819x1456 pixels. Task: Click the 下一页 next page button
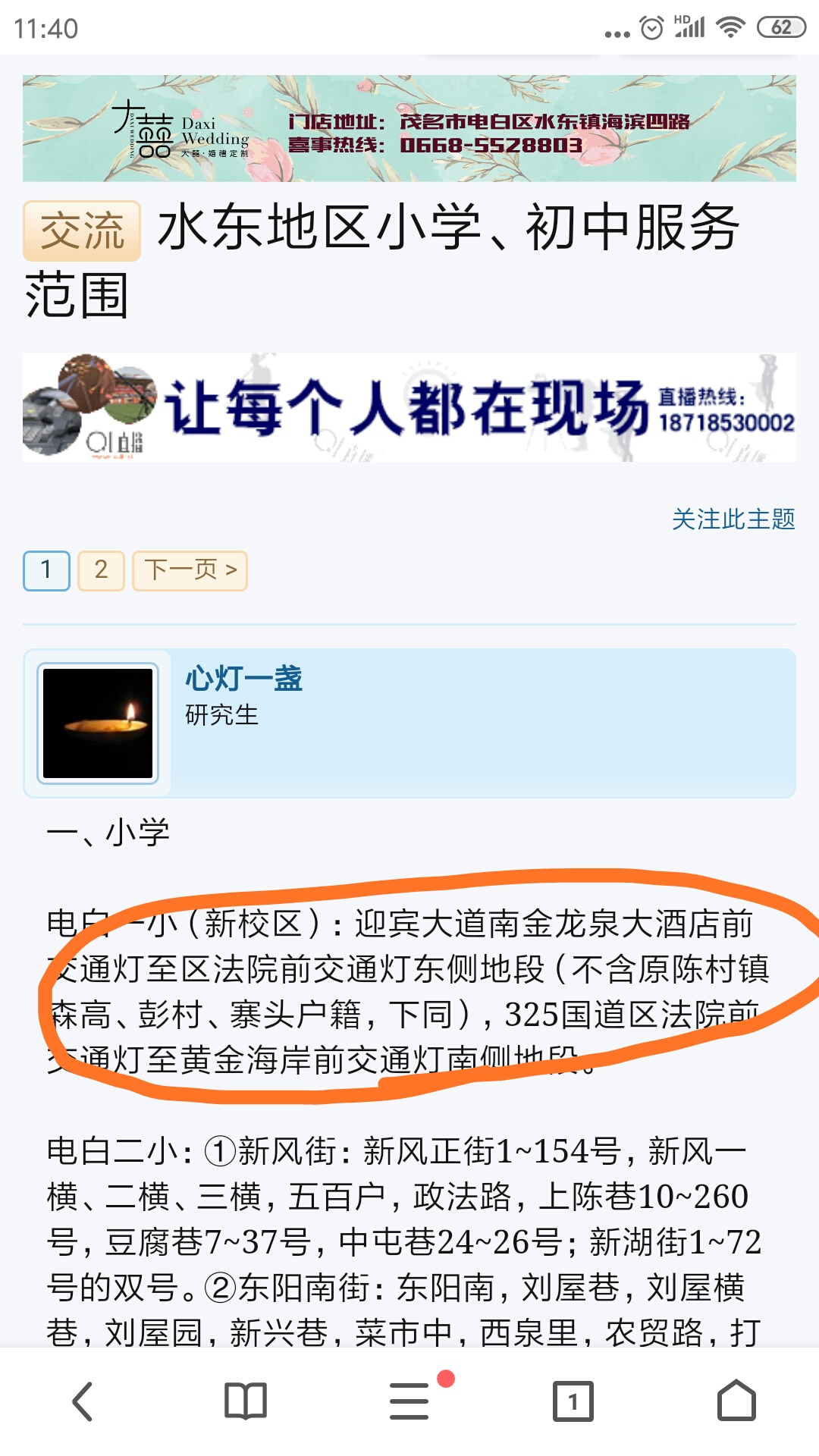(x=190, y=570)
